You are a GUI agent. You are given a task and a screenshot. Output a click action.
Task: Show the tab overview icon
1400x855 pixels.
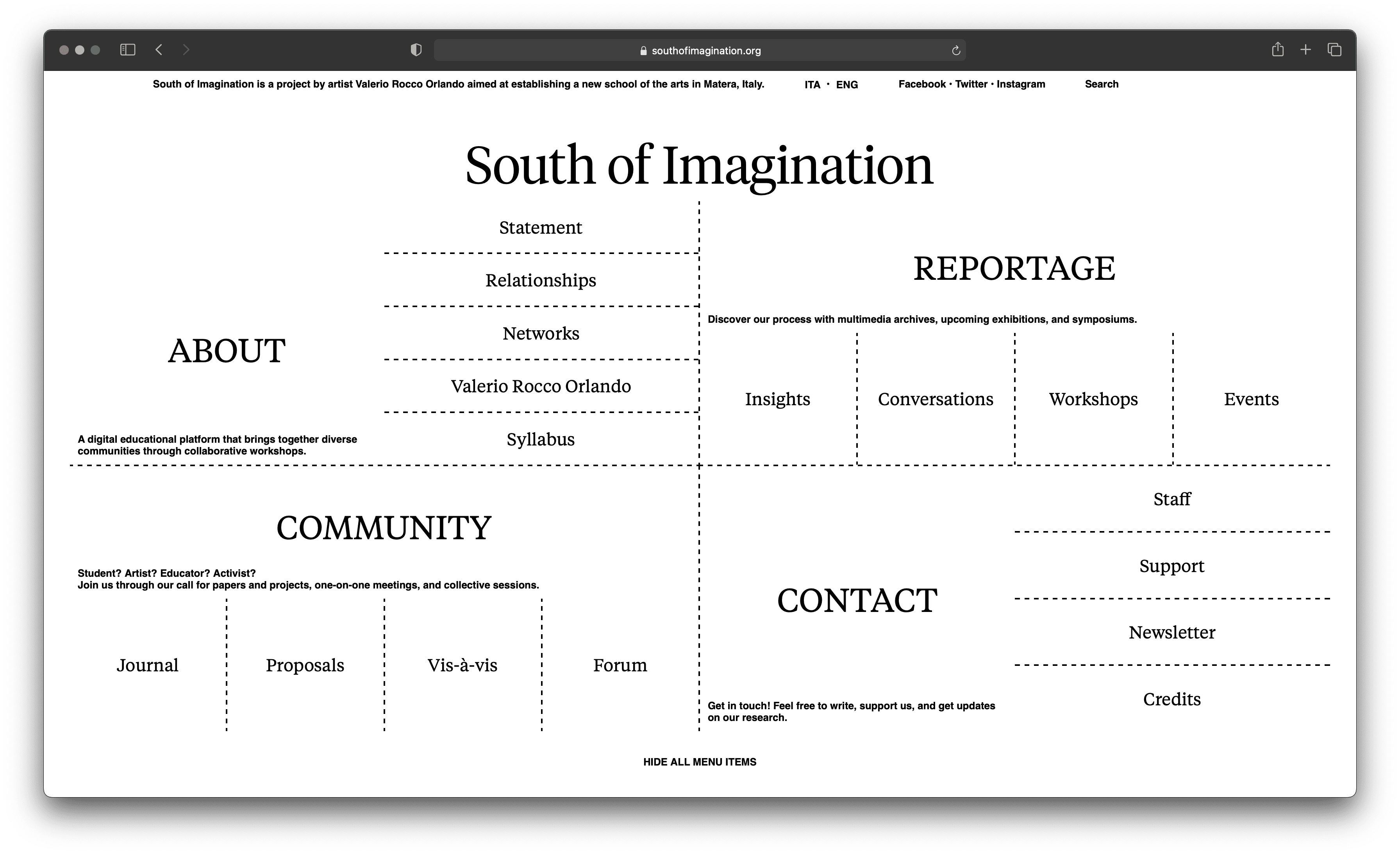click(x=1334, y=50)
